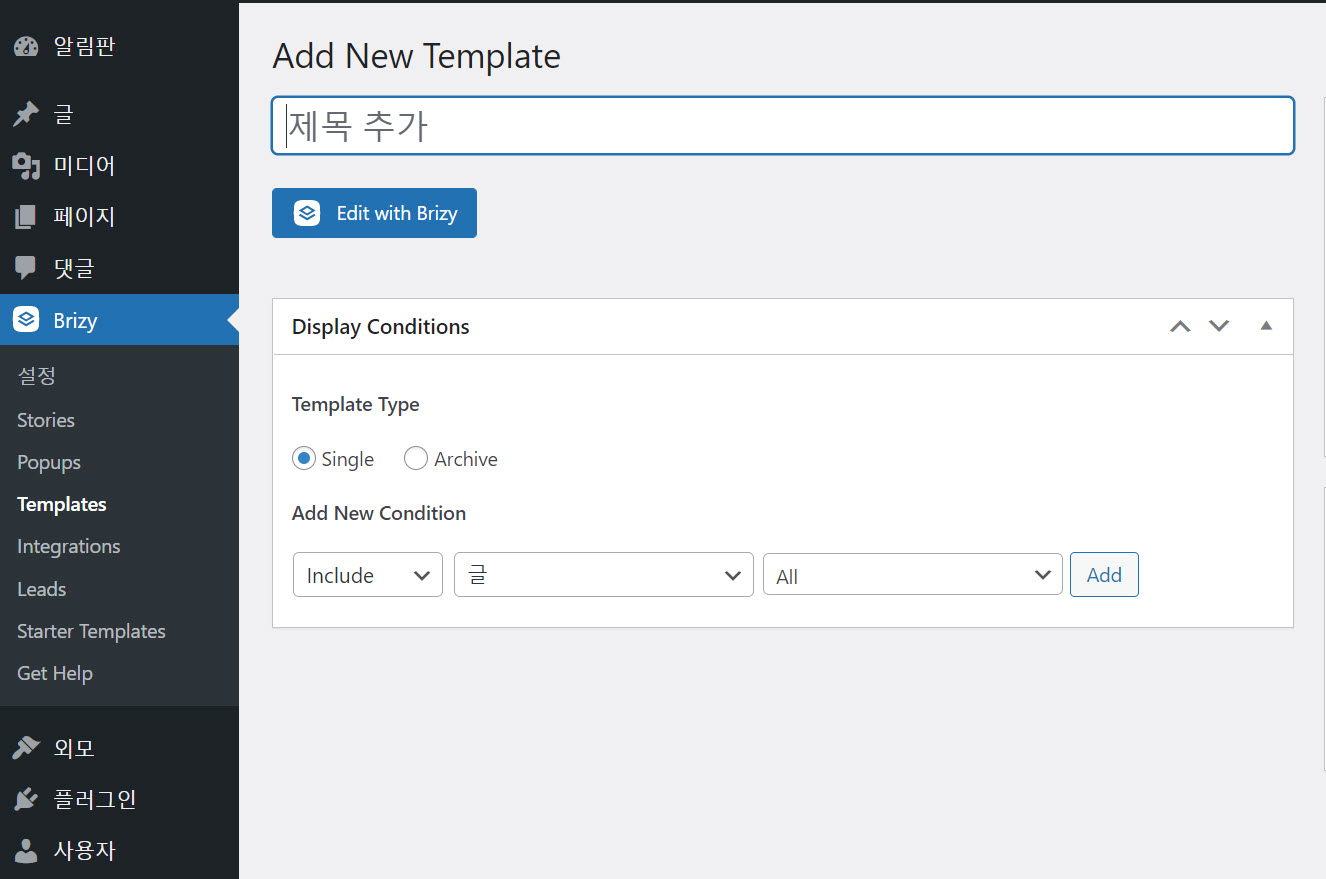Click the appearance paintbrush icon
This screenshot has height=879, width=1326.
[26, 748]
